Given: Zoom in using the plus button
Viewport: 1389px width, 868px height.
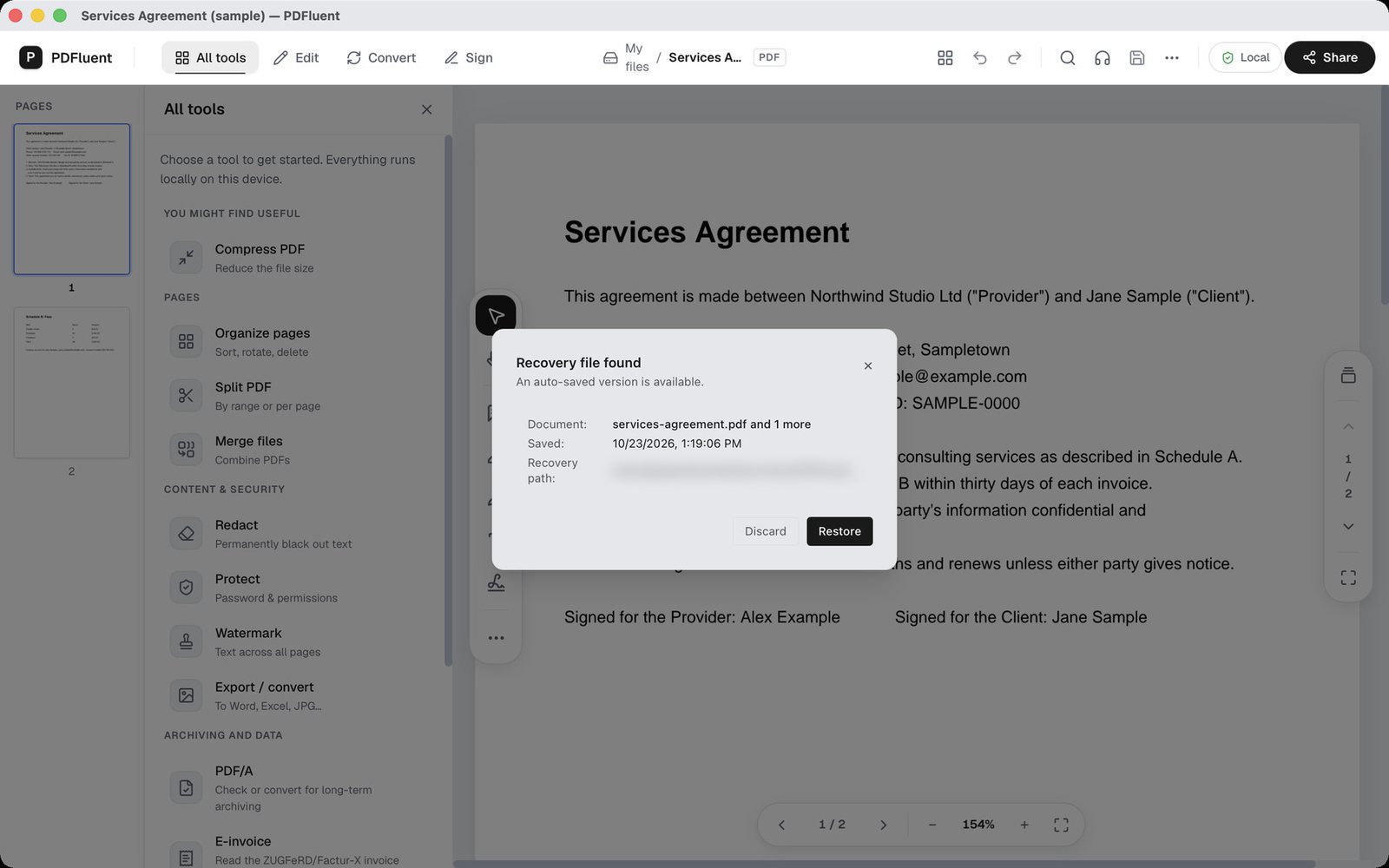Looking at the screenshot, I should (1024, 825).
